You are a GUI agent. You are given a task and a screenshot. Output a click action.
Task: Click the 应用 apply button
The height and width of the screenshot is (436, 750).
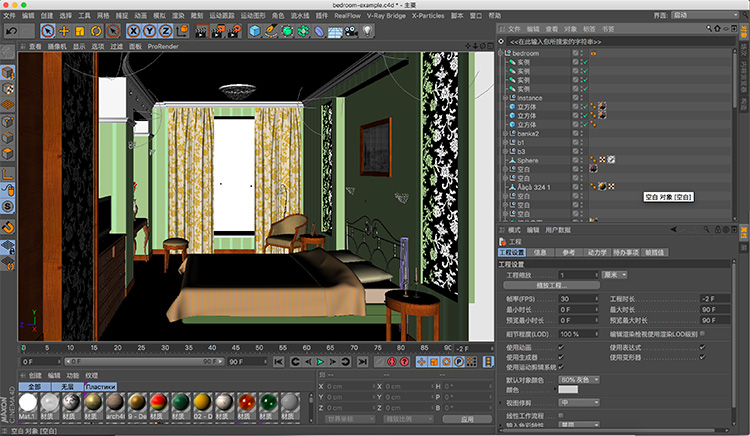pos(467,419)
